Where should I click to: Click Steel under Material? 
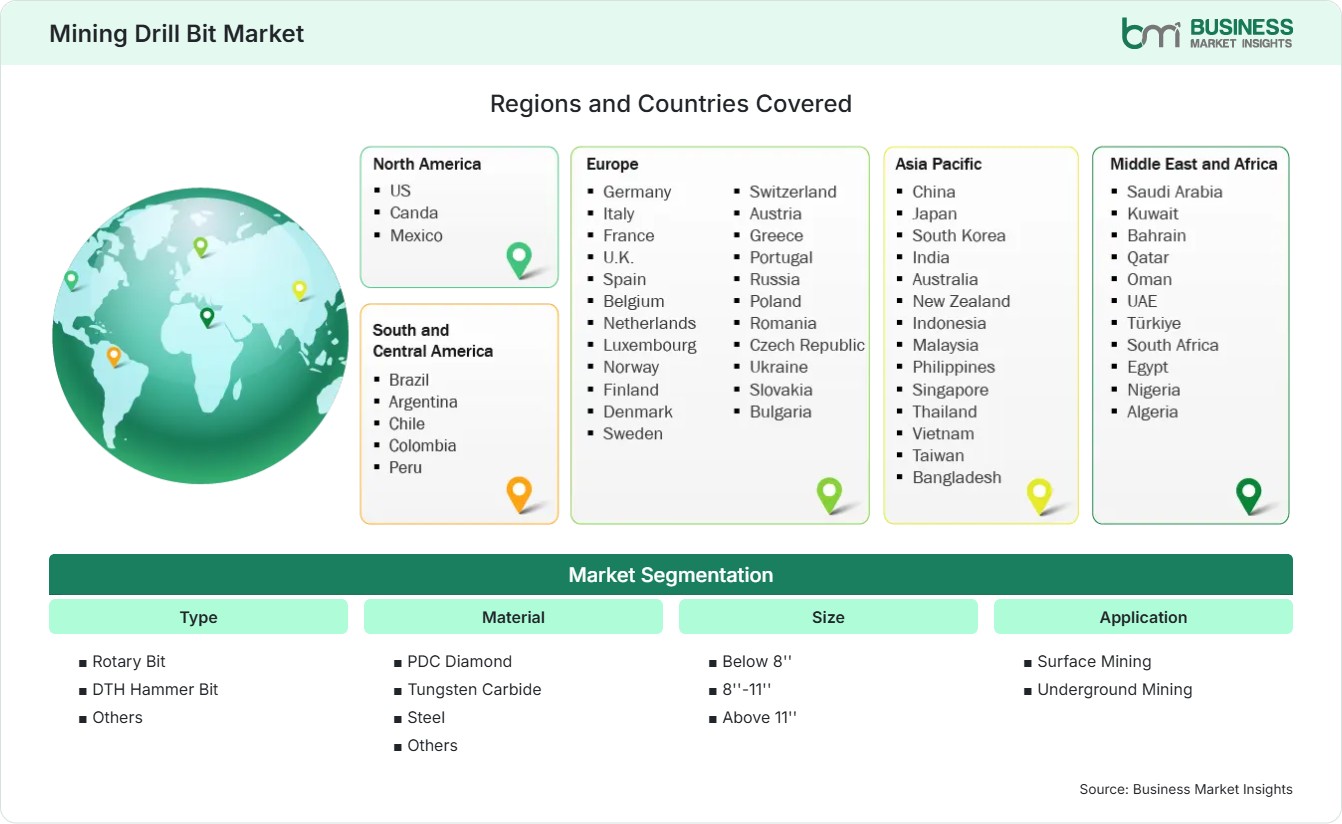(x=426, y=717)
